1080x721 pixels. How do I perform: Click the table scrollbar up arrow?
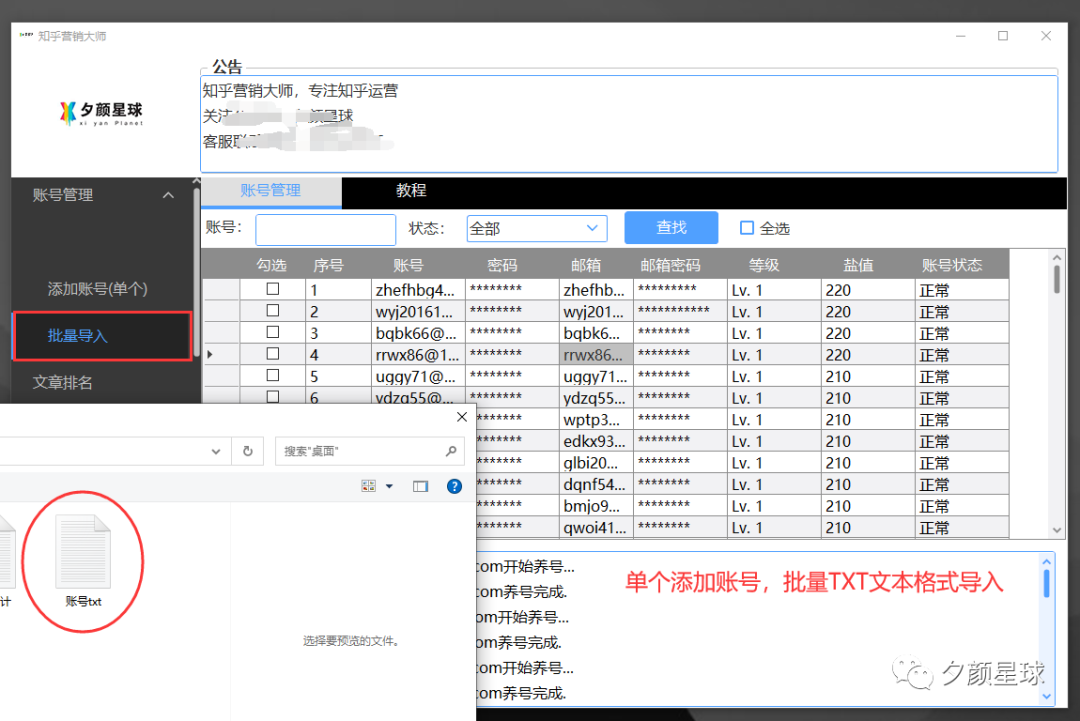pos(1057,258)
